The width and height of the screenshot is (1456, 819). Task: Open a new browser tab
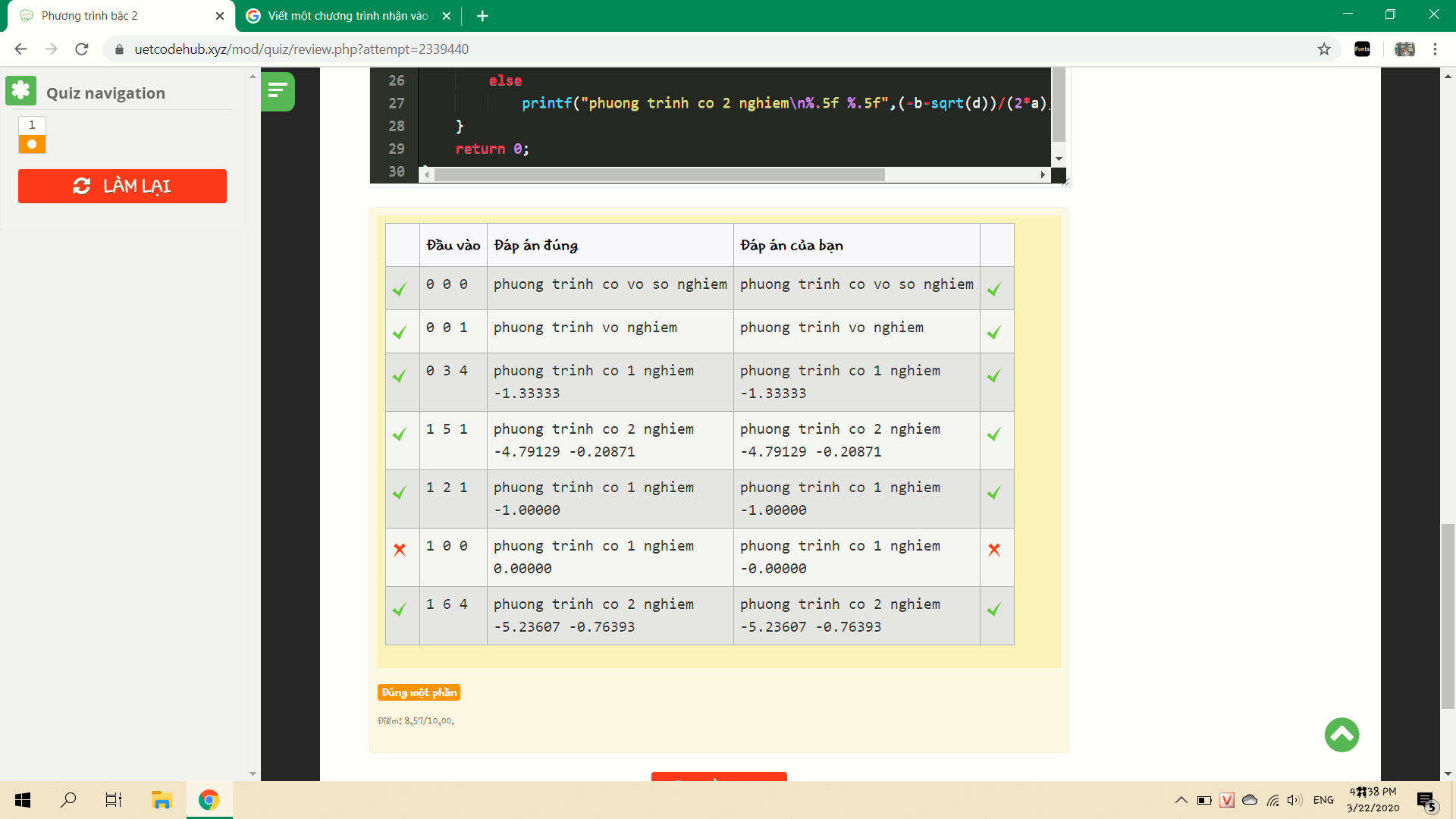tap(482, 16)
